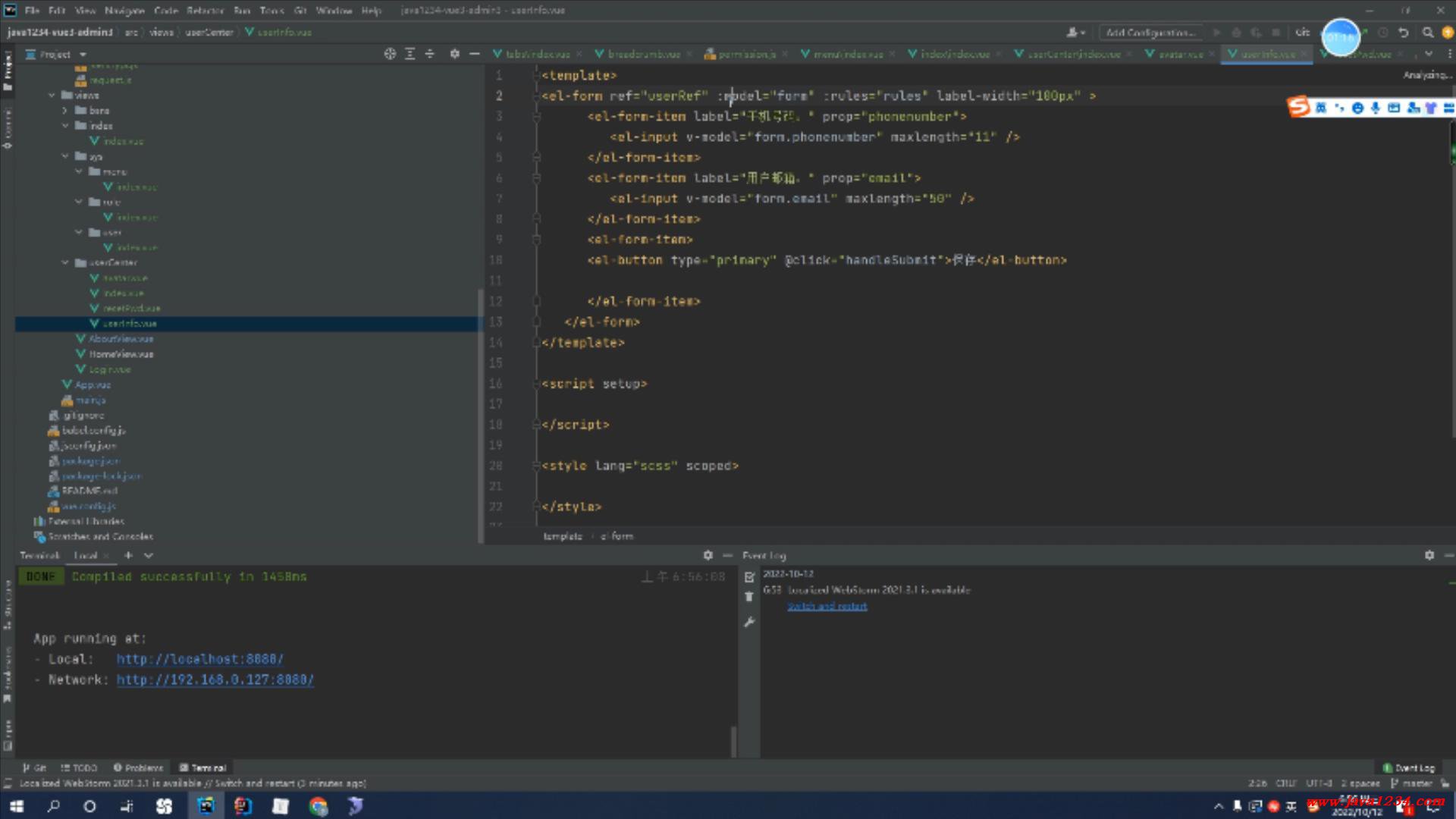The height and width of the screenshot is (819, 1456).
Task: Click master git branch in status bar
Action: click(1412, 783)
